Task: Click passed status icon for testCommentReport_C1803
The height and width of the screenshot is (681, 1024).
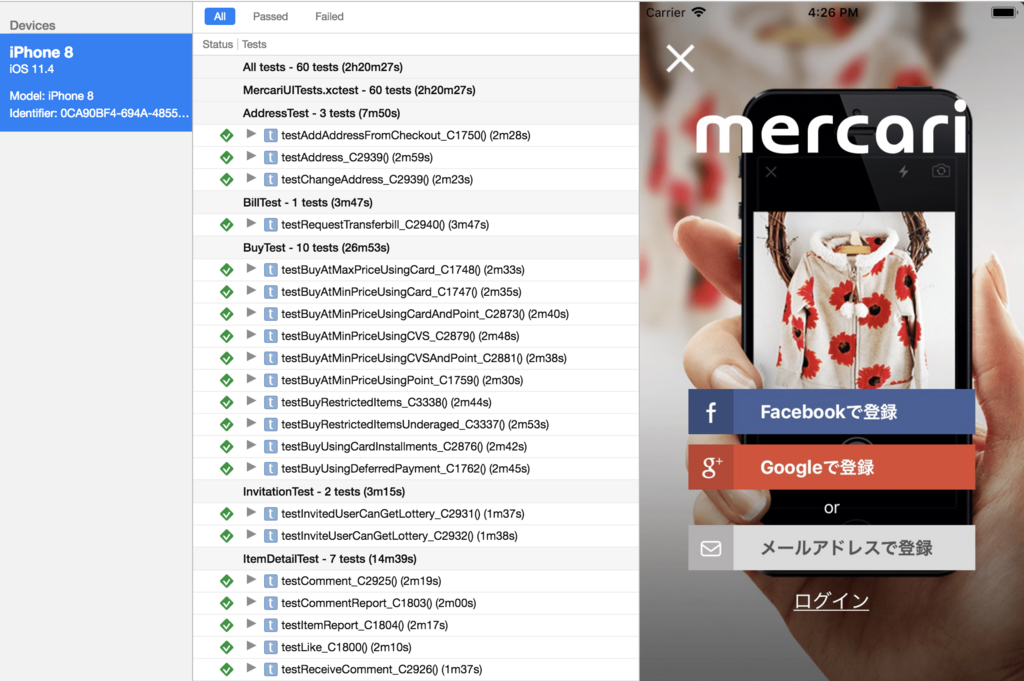Action: [x=227, y=603]
